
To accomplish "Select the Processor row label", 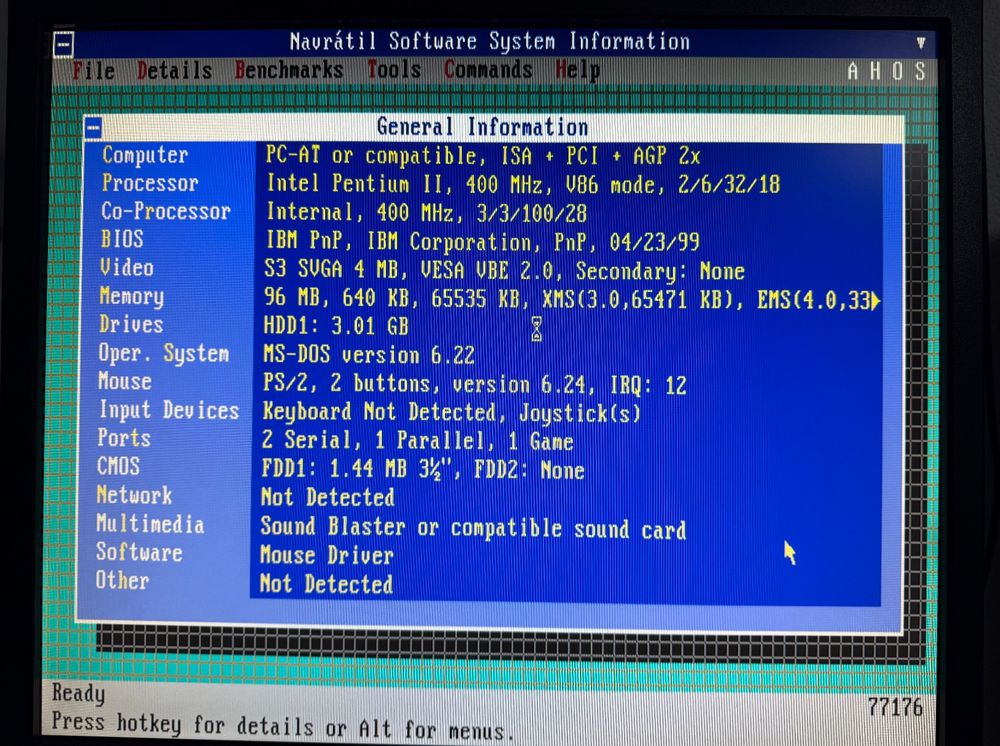I will 150,183.
